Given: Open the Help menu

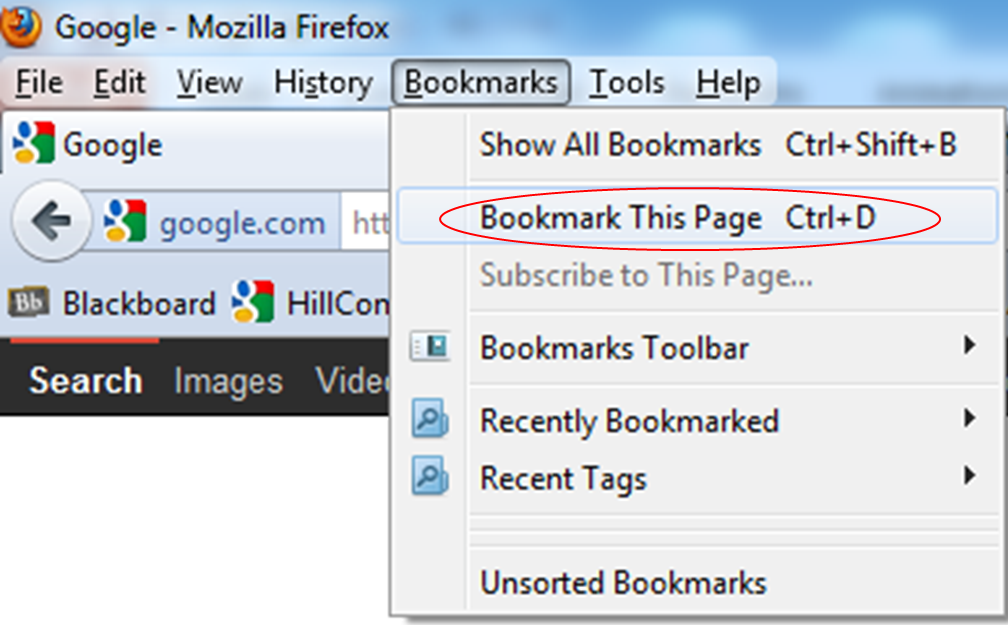Looking at the screenshot, I should (x=728, y=82).
